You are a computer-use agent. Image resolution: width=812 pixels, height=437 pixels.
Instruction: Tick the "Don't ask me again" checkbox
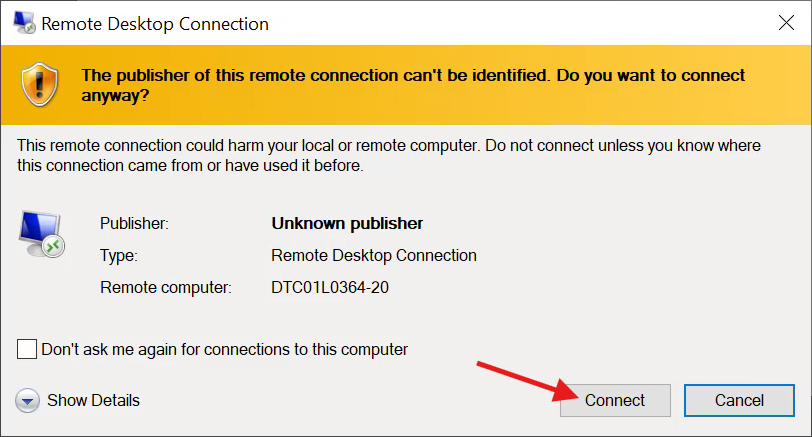point(28,350)
